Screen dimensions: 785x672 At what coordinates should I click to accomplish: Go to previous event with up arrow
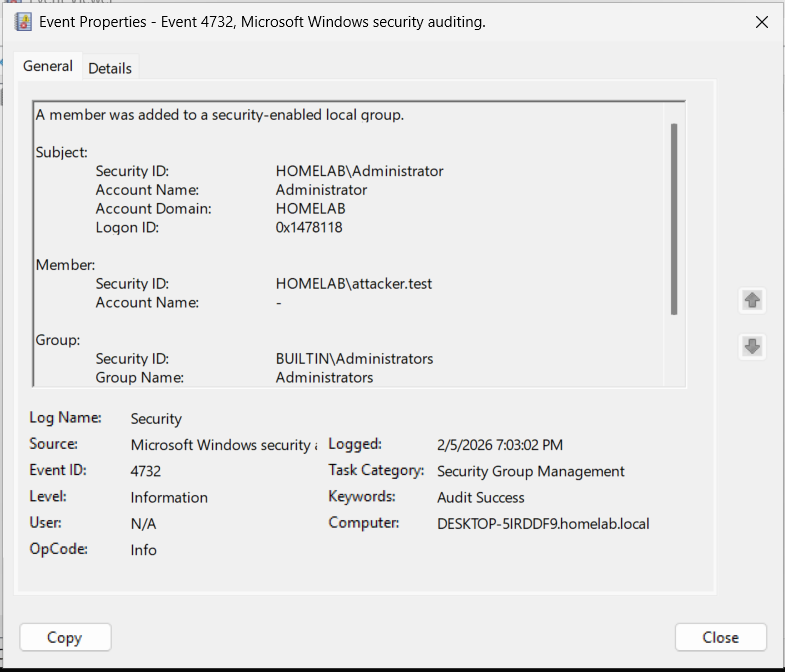[752, 300]
